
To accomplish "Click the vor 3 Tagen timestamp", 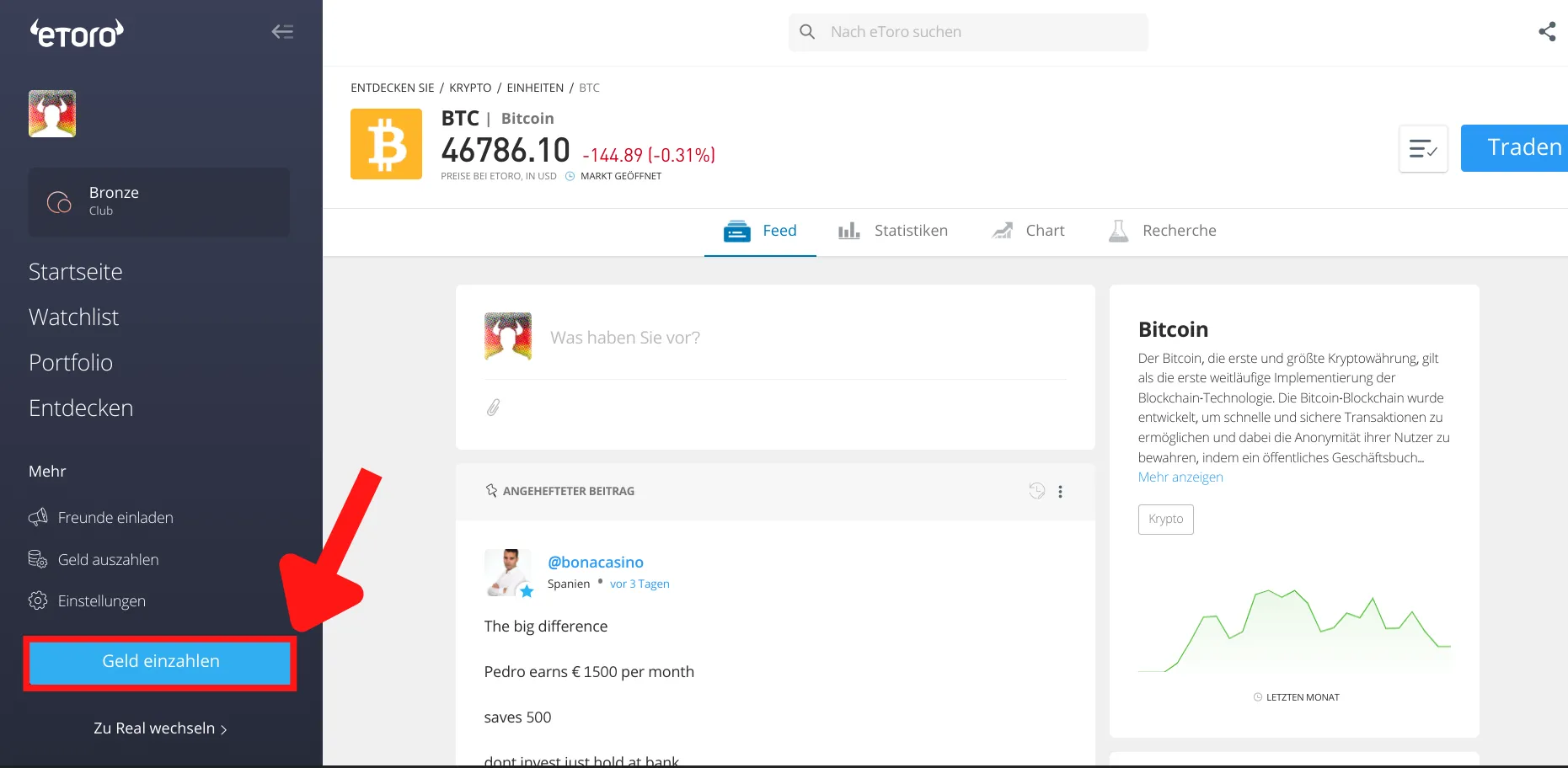I will click(x=640, y=584).
